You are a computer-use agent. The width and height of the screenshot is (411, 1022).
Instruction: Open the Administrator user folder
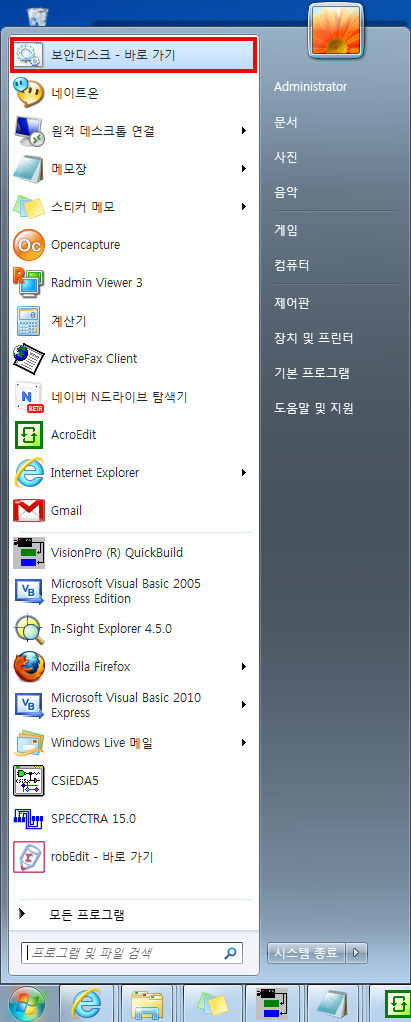(310, 87)
